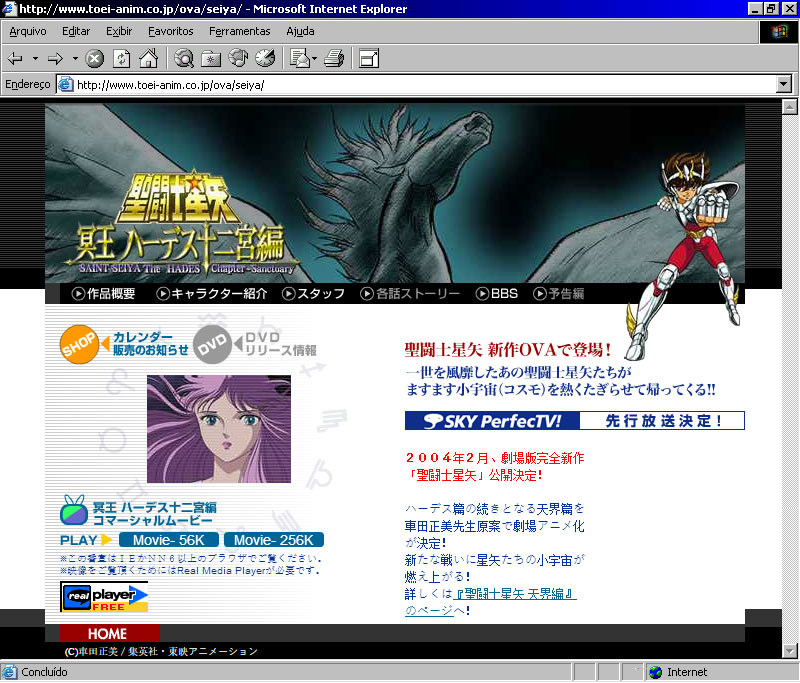The image size is (800, 683).
Task: Click the green TV commercial movie icon
Action: 74,511
